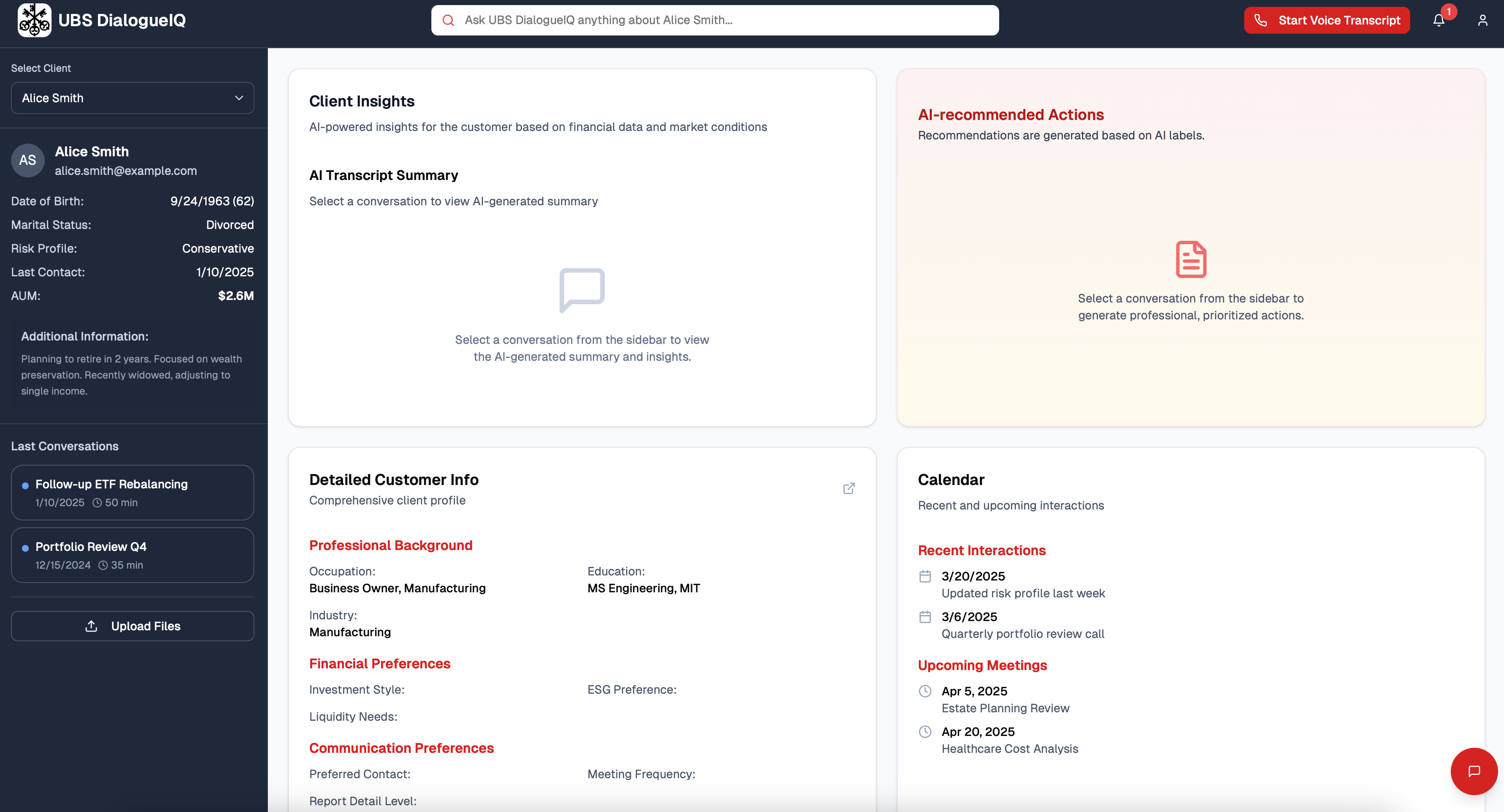Open the Alice Smith client dropdown
This screenshot has height=812, width=1504.
(x=132, y=98)
